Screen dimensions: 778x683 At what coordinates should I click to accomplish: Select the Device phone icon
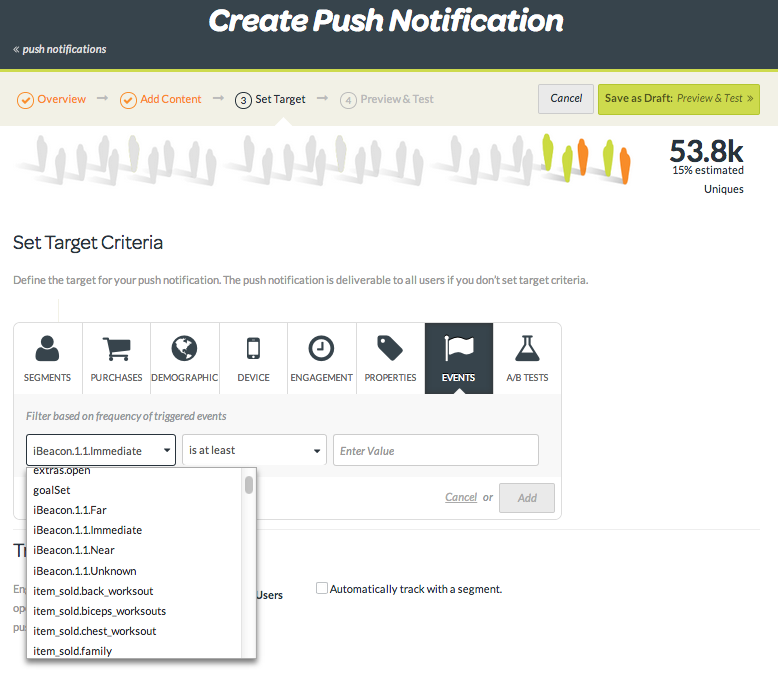point(253,348)
